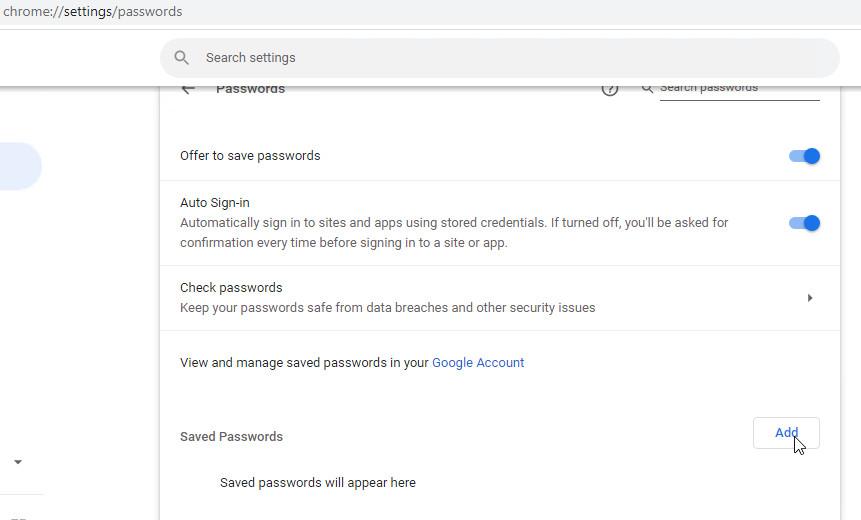Click the magnifier icon in Search settings
The width and height of the screenshot is (861, 520).
click(x=181, y=58)
